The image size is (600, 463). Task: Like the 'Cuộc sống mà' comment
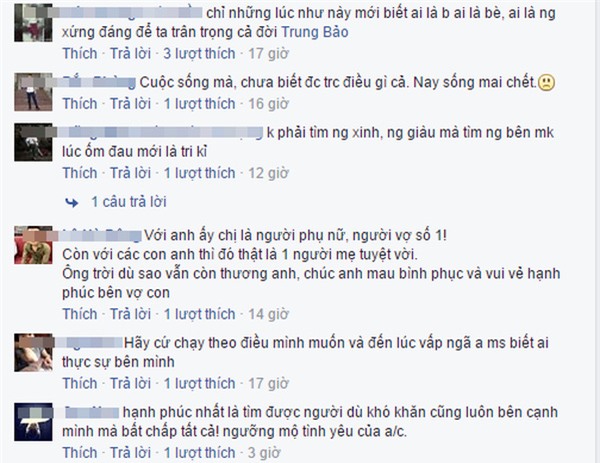(x=80, y=104)
